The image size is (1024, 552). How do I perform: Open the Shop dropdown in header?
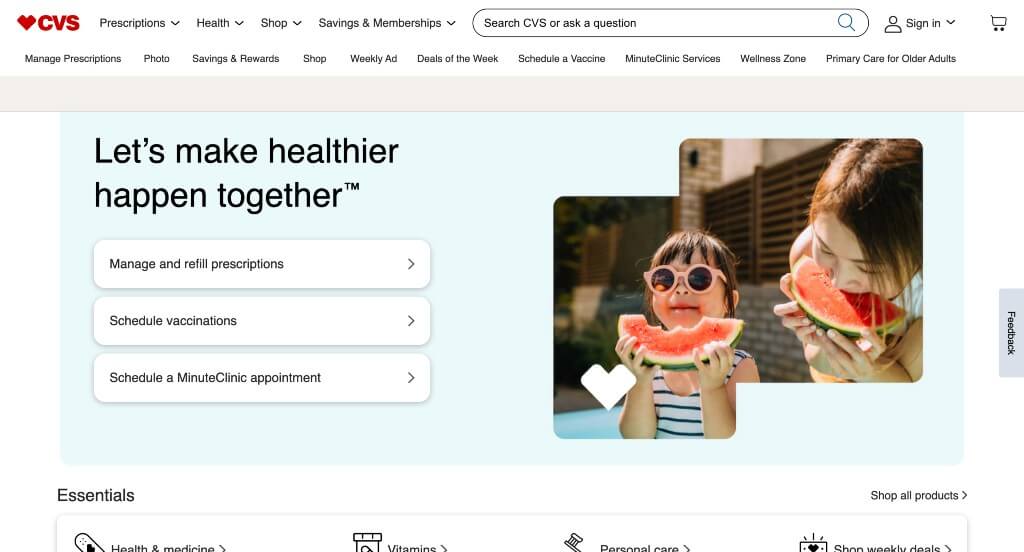[x=281, y=23]
